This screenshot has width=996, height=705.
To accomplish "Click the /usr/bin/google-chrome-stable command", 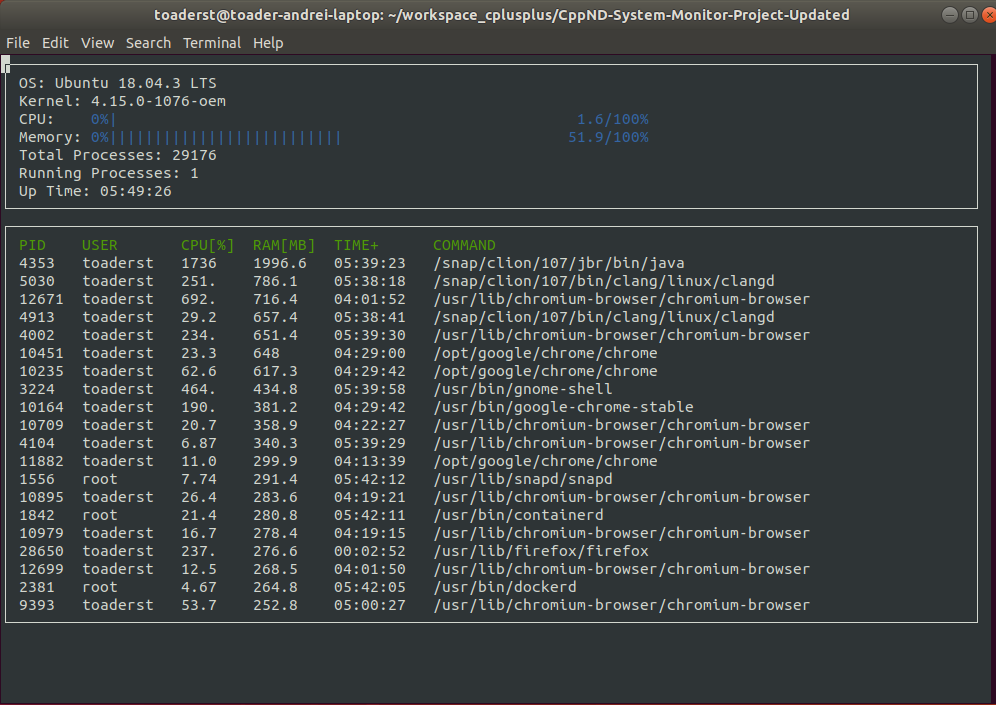I will [x=563, y=407].
